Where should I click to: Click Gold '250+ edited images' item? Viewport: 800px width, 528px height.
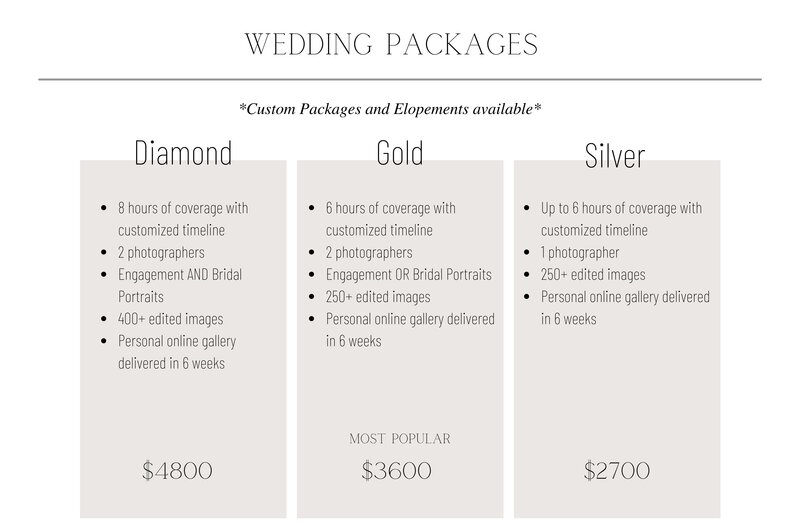[x=378, y=297]
